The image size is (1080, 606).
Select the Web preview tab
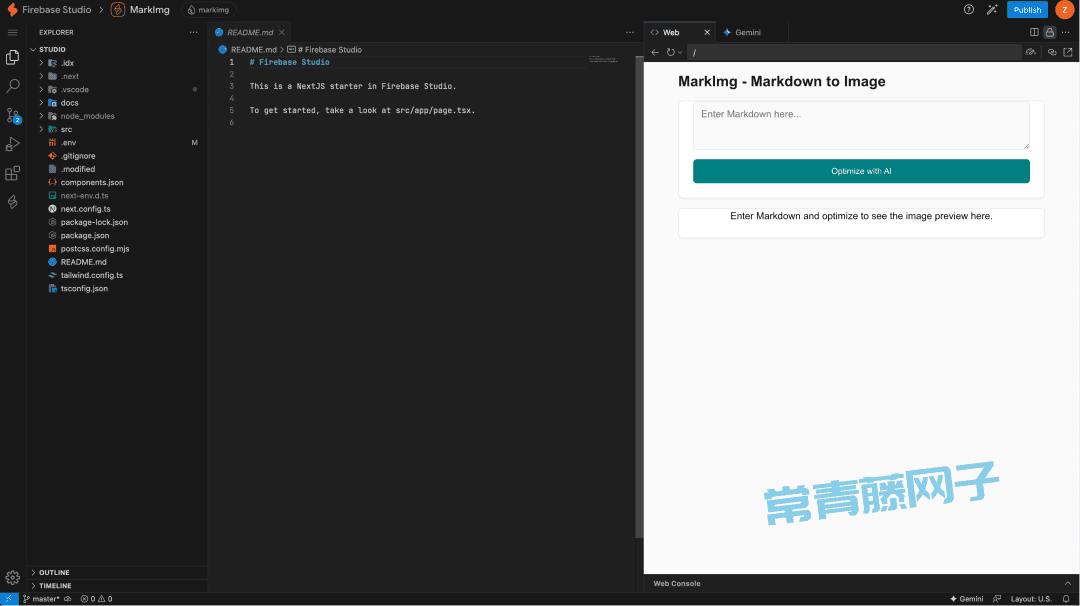click(672, 32)
